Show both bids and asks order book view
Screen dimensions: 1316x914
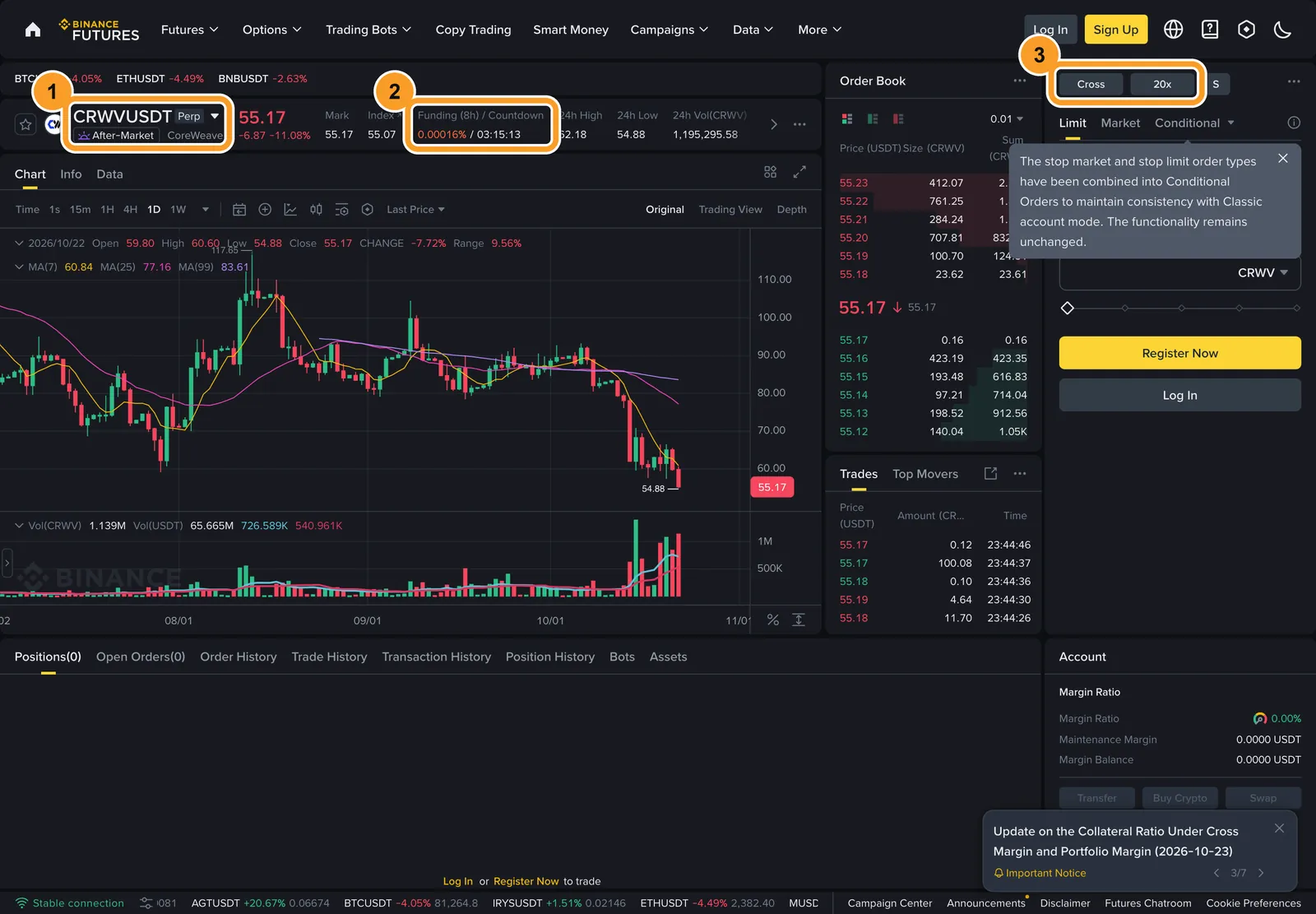pyautogui.click(x=847, y=119)
